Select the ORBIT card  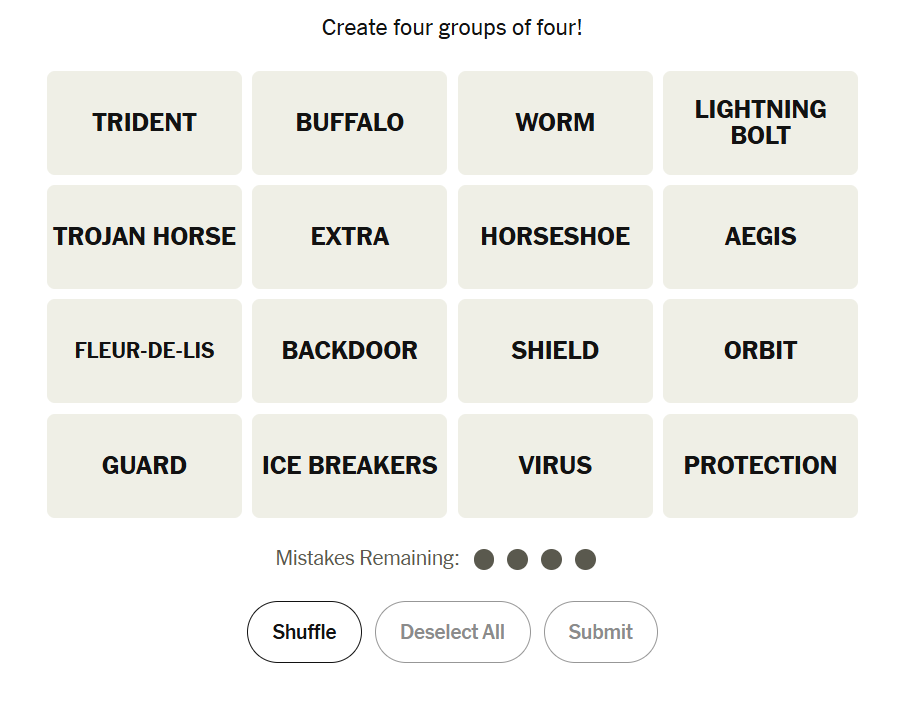(x=760, y=351)
